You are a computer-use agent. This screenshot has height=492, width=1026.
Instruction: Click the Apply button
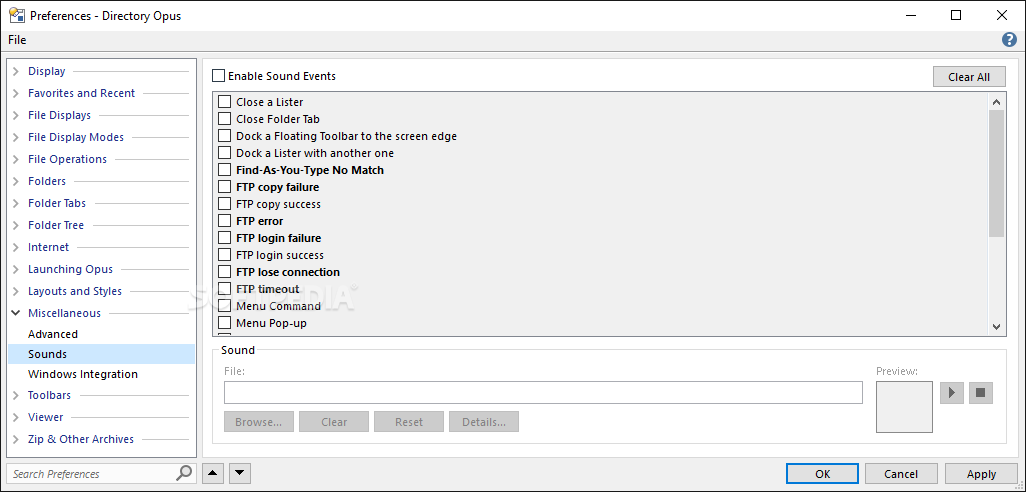pos(982,474)
